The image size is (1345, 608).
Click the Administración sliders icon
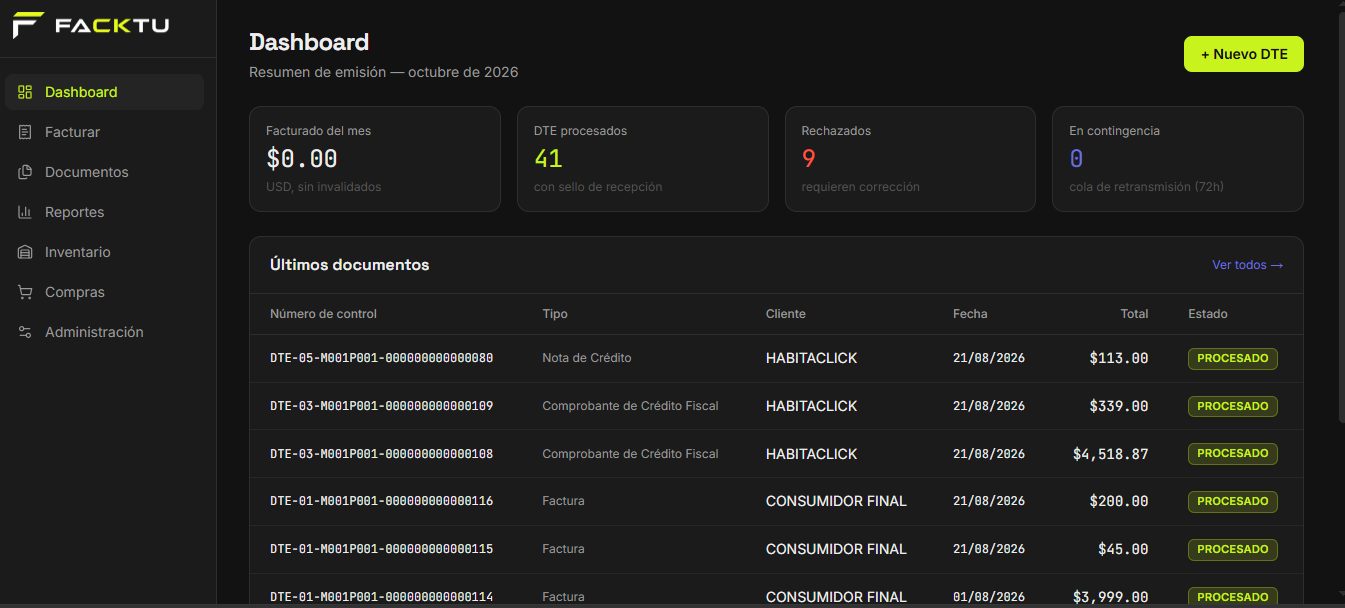pos(26,332)
